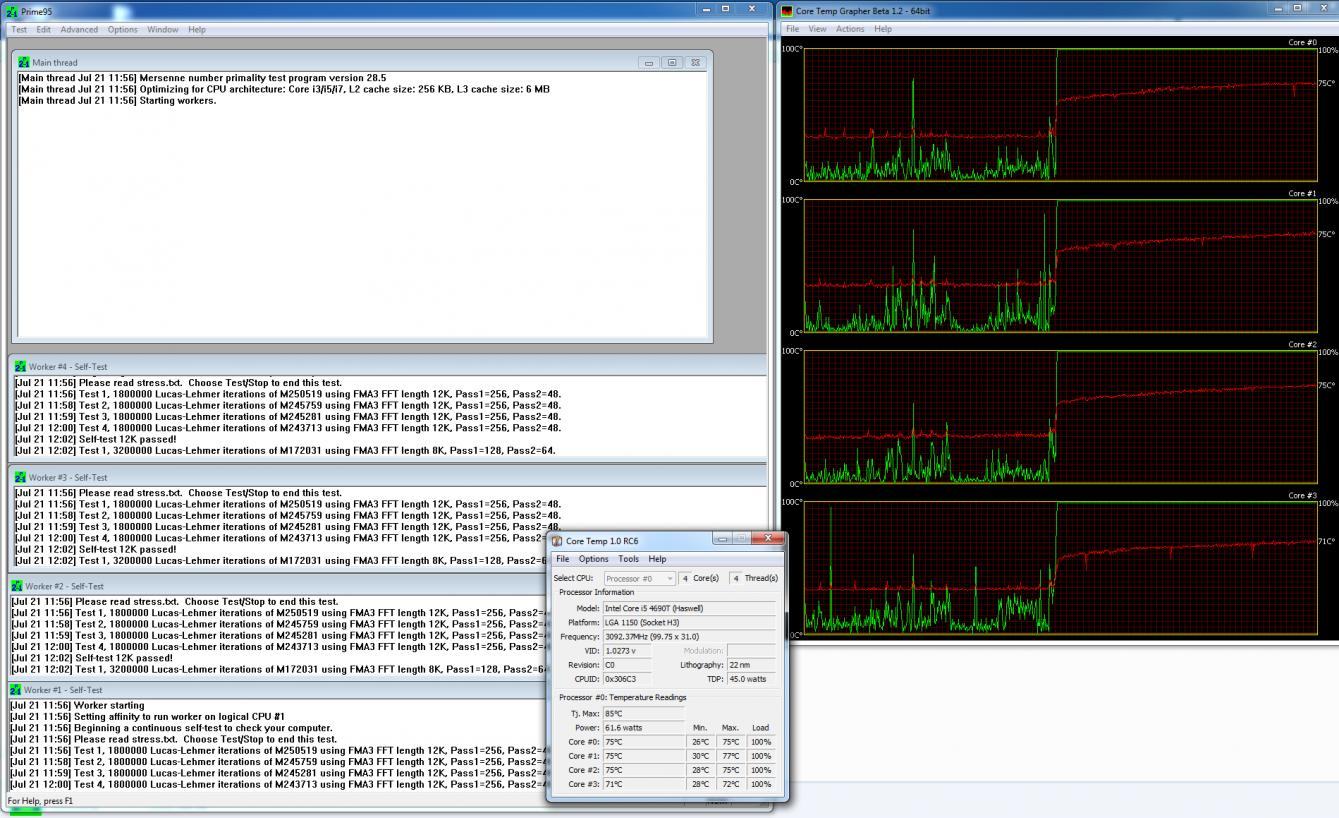Click the 'For Help, press F1' status bar
The image size is (1339, 818).
point(40,801)
